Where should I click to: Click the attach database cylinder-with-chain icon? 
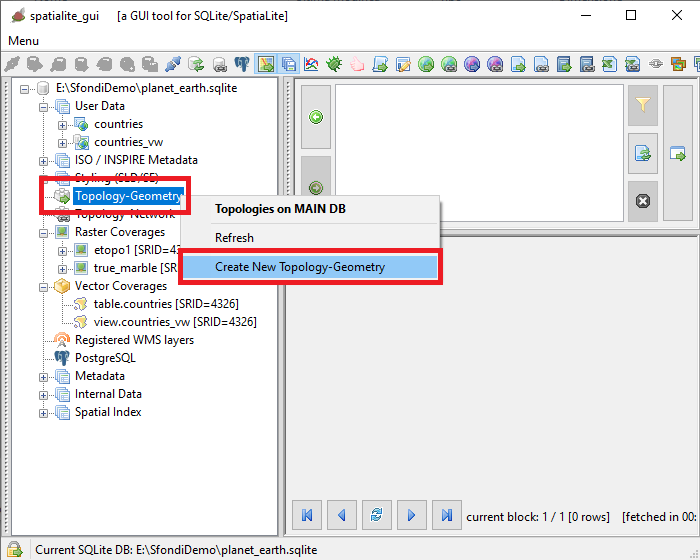tap(219, 64)
